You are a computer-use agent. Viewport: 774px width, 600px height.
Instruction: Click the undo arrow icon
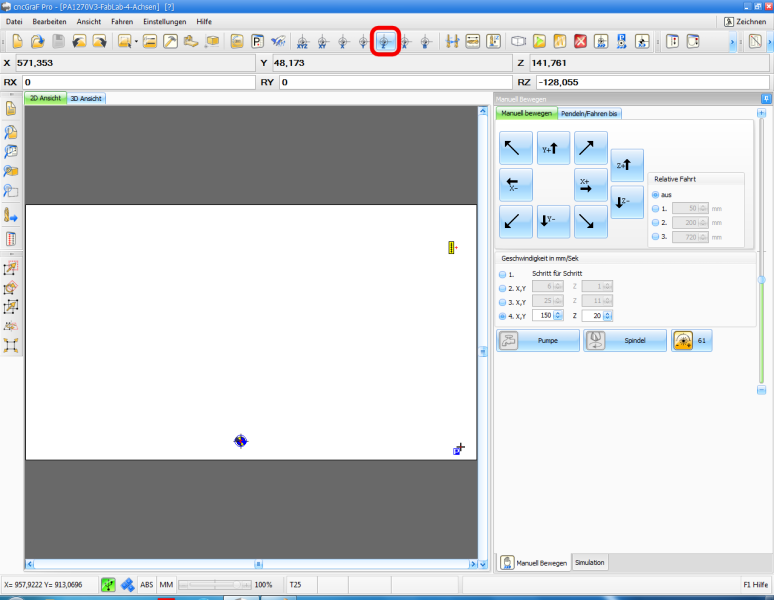tap(79, 41)
